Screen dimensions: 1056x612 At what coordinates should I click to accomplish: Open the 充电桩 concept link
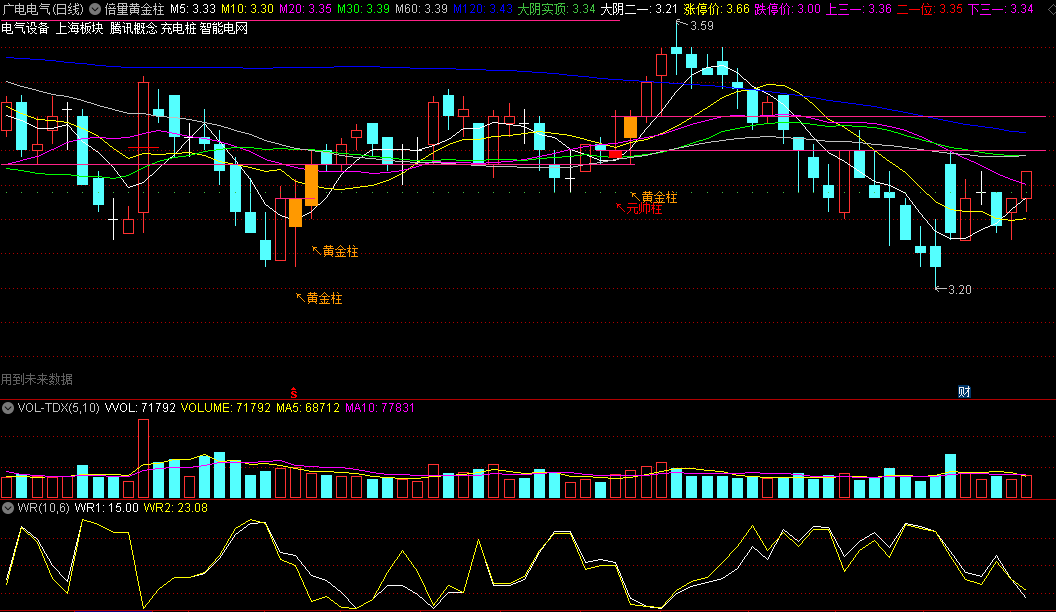pos(178,29)
